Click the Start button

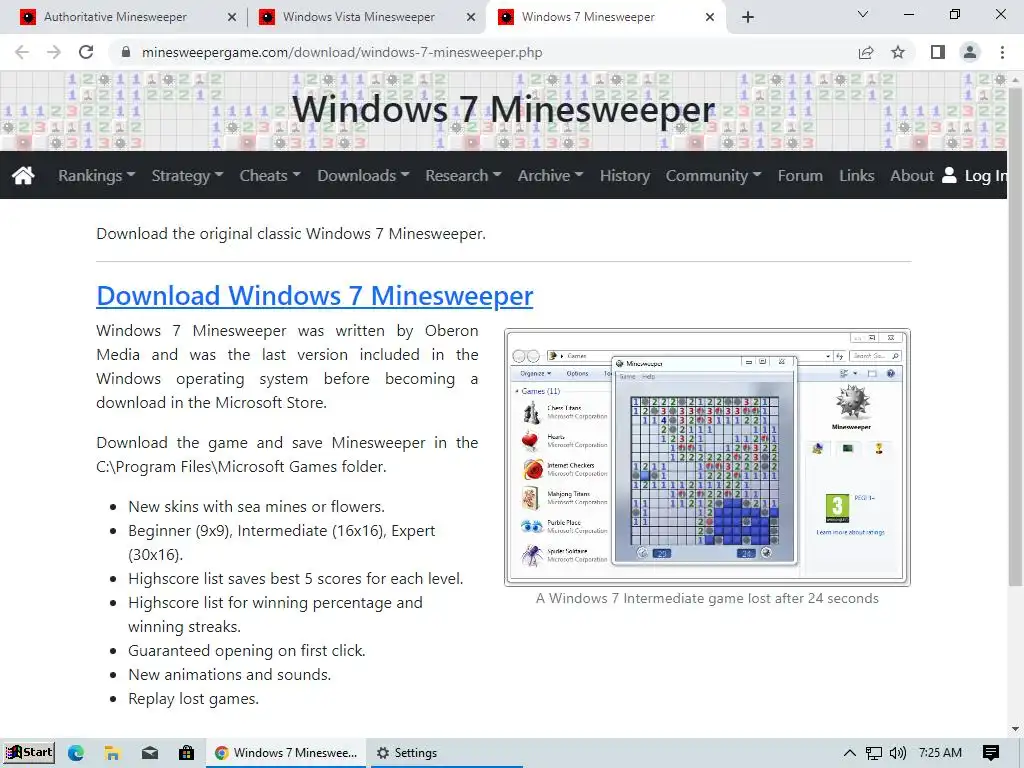28,752
